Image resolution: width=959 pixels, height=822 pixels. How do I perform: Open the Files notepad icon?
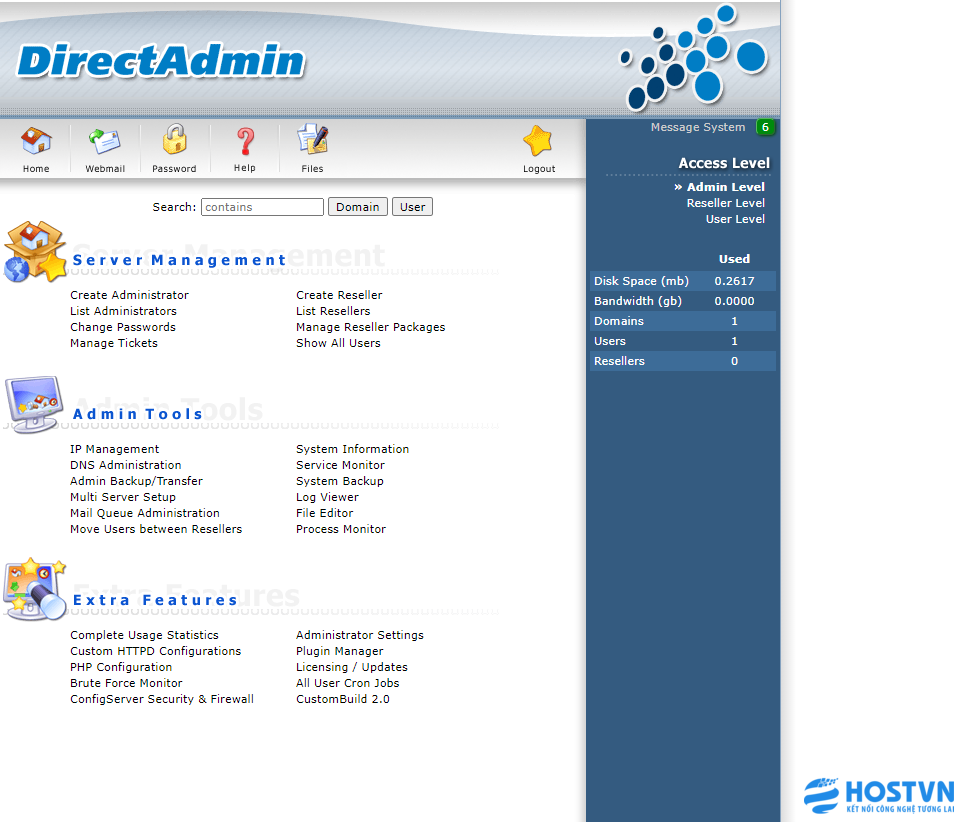point(313,139)
